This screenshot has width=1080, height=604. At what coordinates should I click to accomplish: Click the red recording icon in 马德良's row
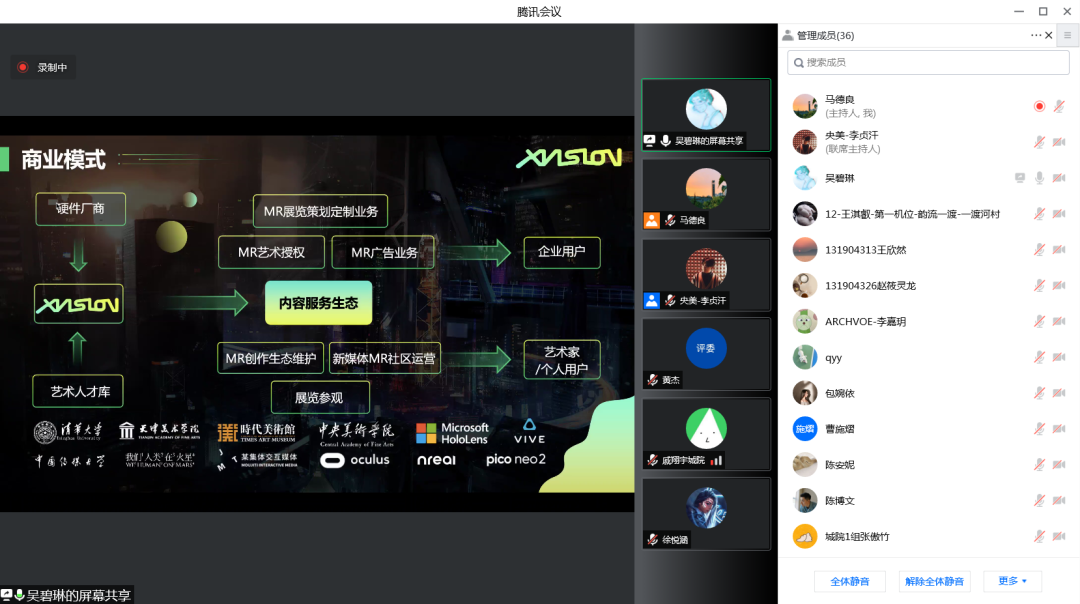pos(1039,106)
